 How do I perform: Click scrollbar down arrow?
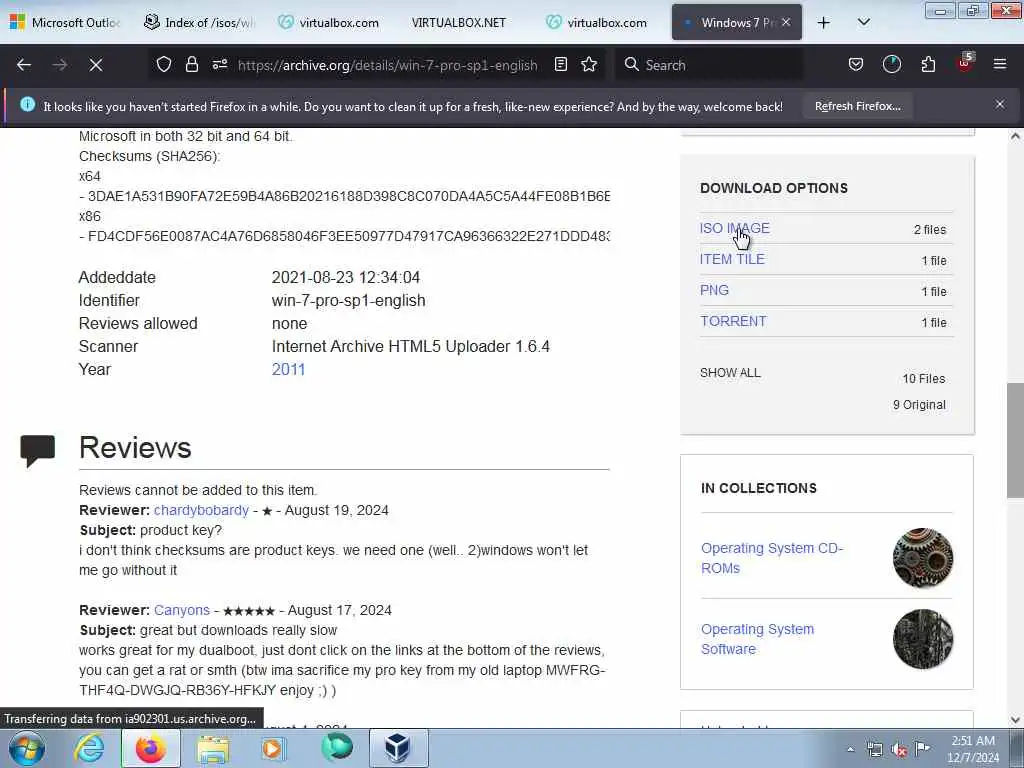pyautogui.click(x=1015, y=720)
